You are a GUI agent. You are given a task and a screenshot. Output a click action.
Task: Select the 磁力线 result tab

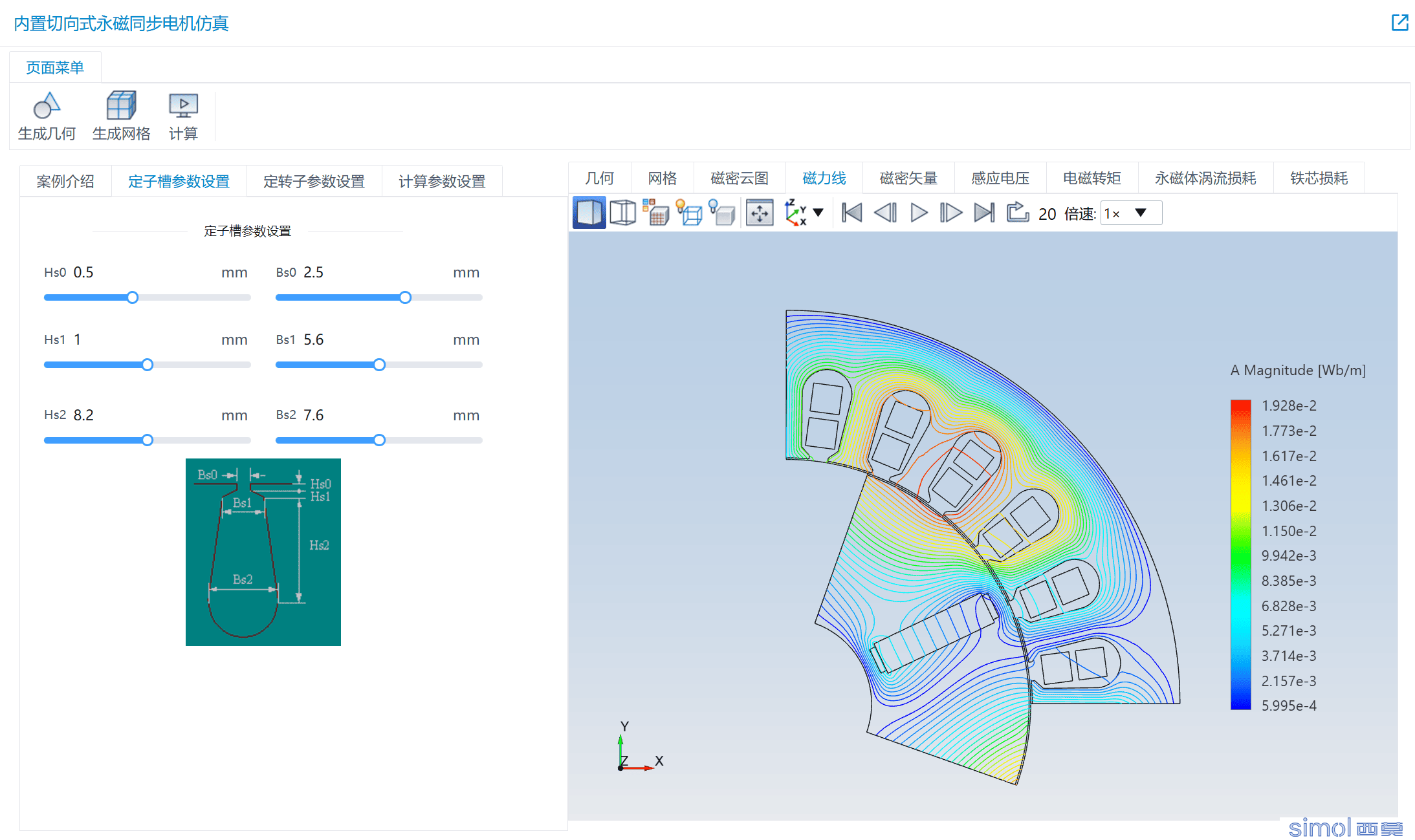(824, 178)
